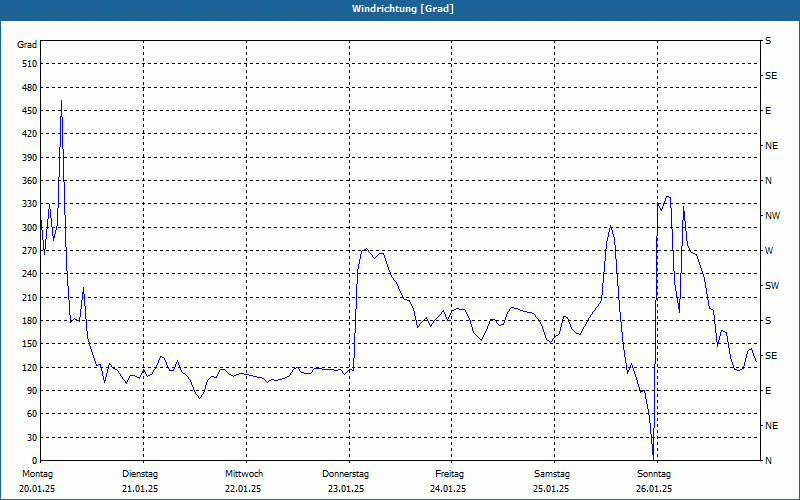Select the S compass label level with 180
The image size is (800, 500).
coord(768,320)
